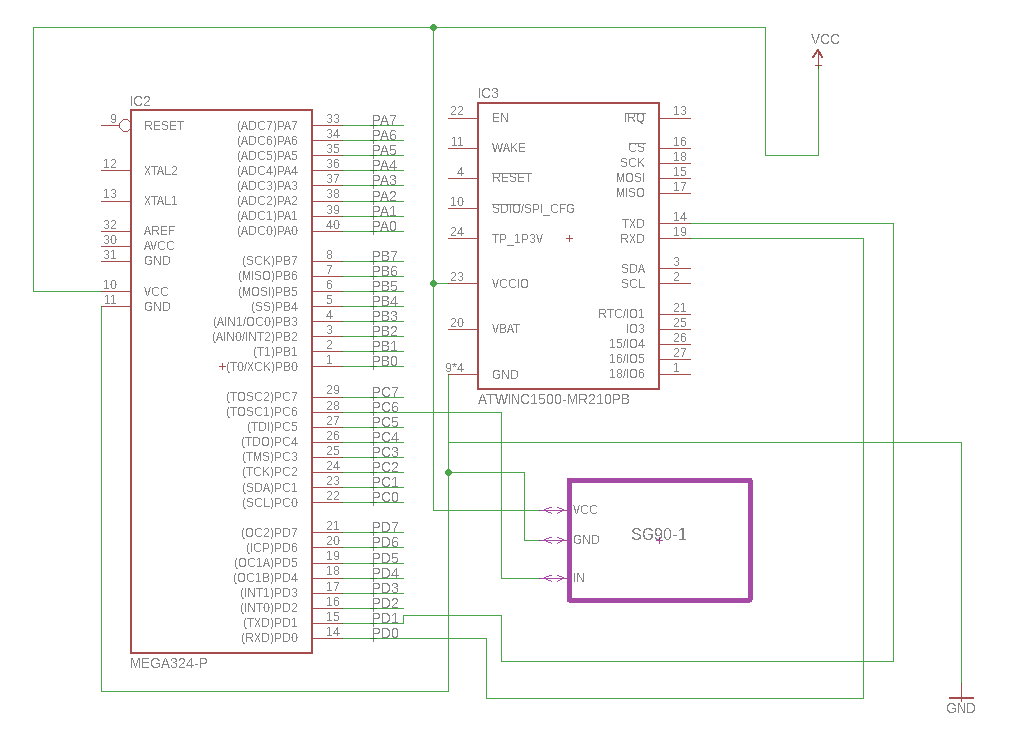Select the TP_1P3V pin label
This screenshot has width=1030, height=743.
coord(518,239)
